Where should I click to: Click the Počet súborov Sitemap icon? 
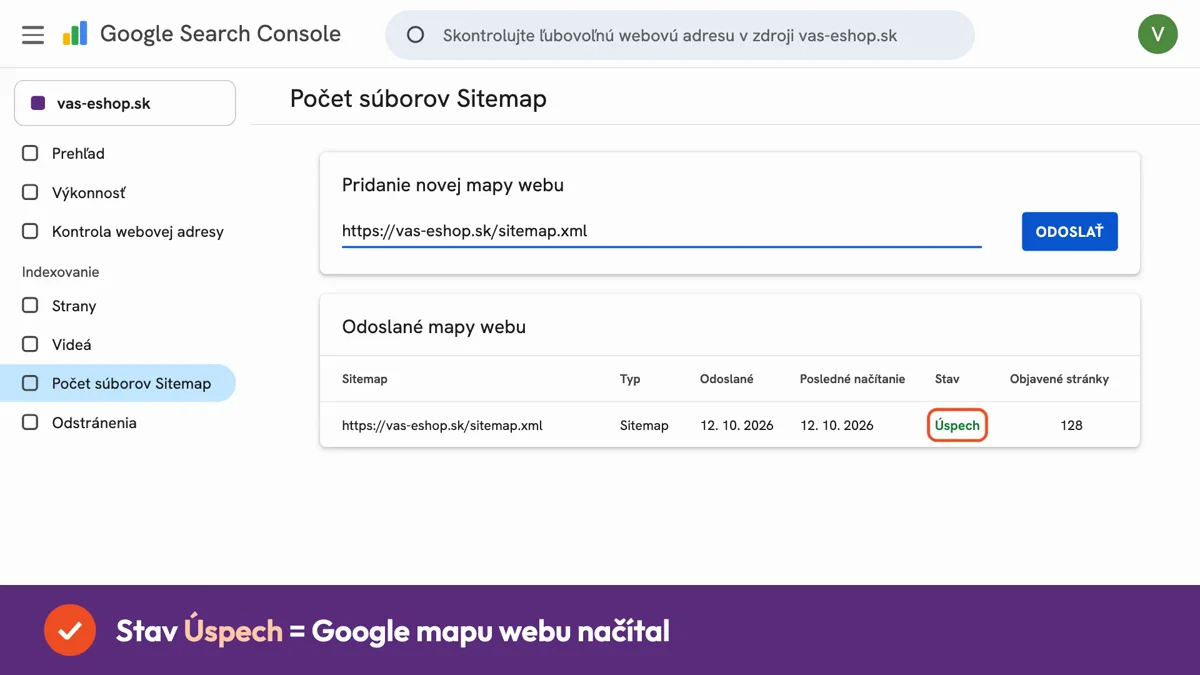[x=31, y=383]
